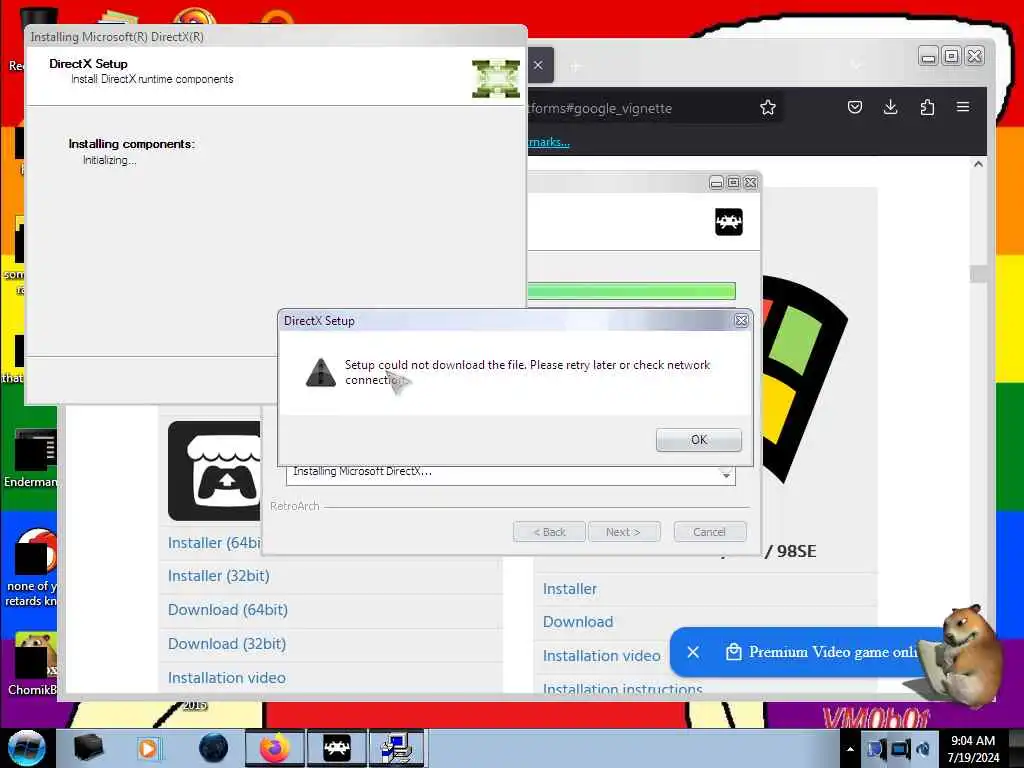The image size is (1024, 768).
Task: Open the right column Installer link
Action: (x=569, y=589)
